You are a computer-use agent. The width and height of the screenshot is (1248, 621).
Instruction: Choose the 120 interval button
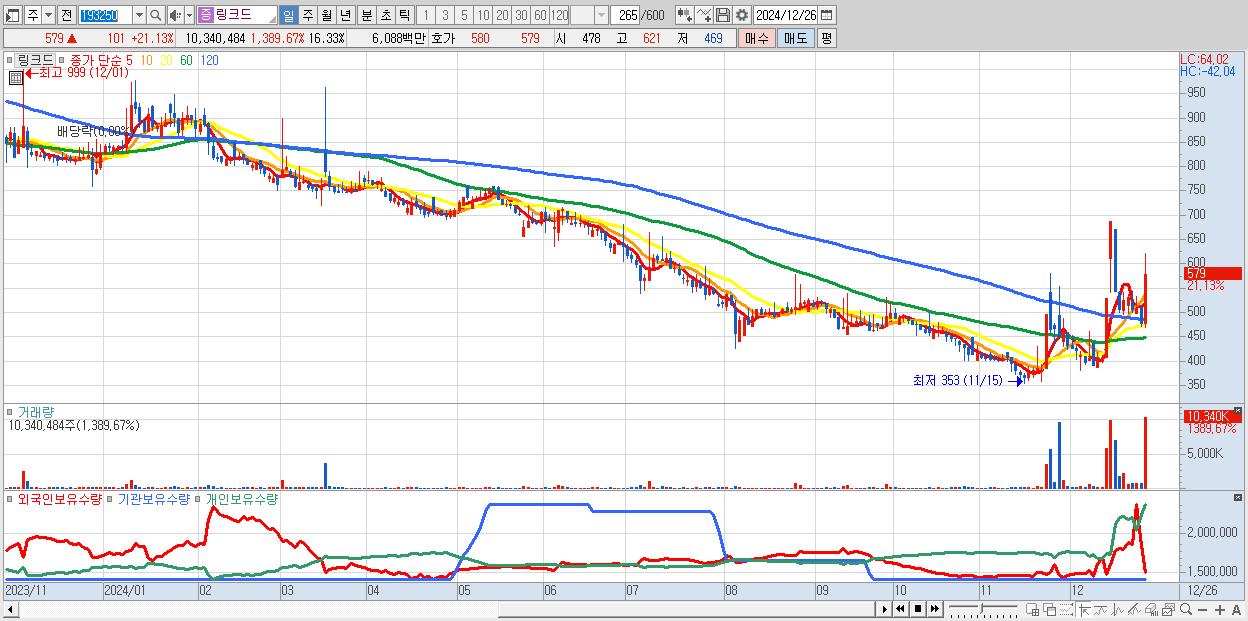coord(560,16)
